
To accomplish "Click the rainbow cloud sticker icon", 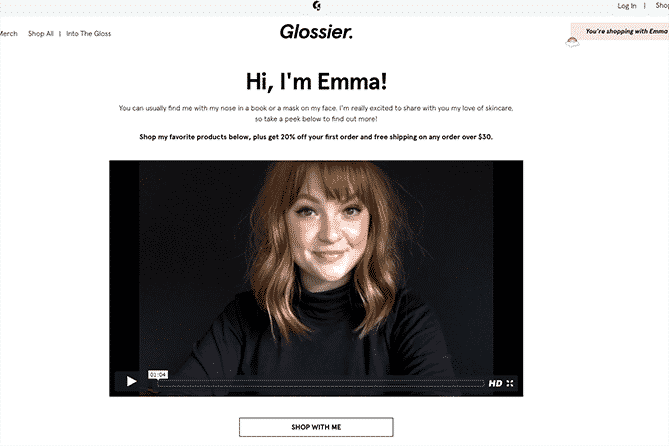I will click(572, 42).
